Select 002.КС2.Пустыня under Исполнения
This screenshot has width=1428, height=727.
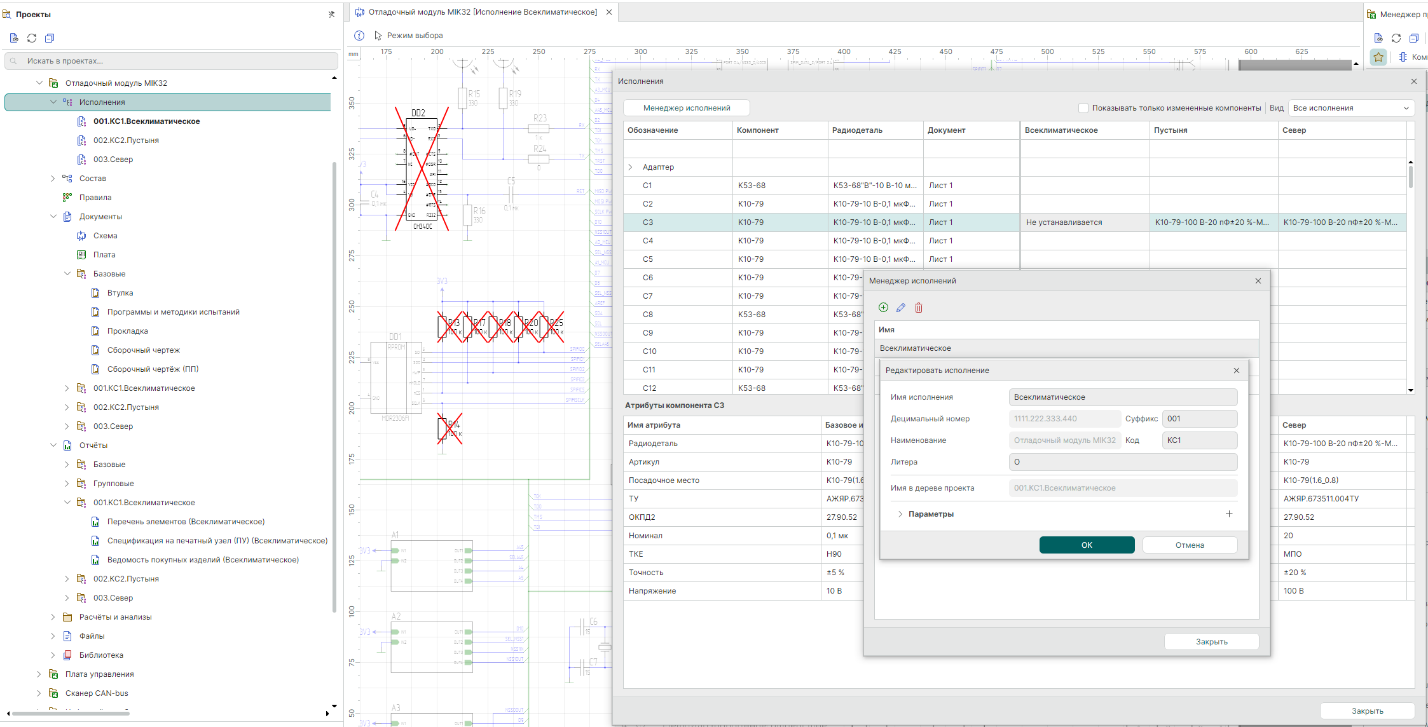(126, 140)
